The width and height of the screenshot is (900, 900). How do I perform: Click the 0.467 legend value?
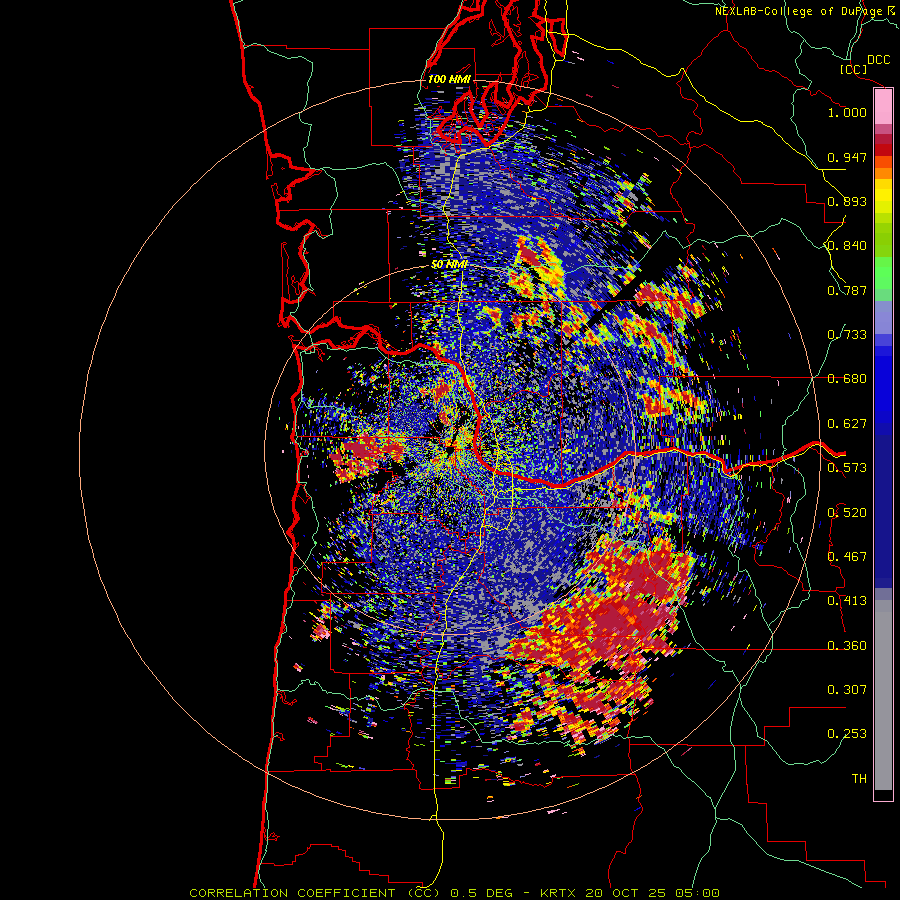(847, 557)
